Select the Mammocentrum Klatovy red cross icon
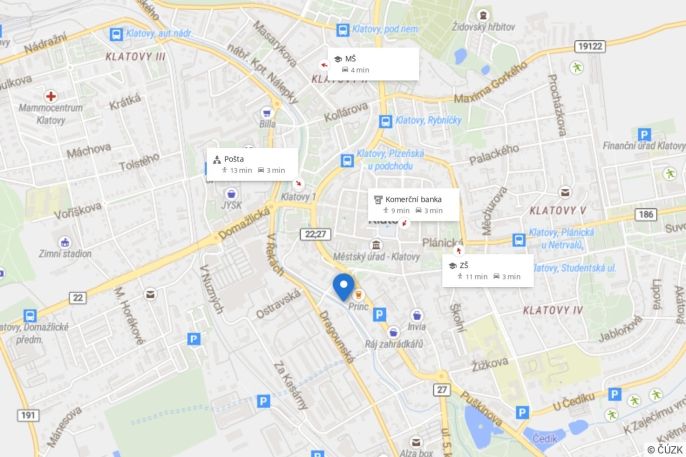This screenshot has width=686, height=457. tap(51, 96)
